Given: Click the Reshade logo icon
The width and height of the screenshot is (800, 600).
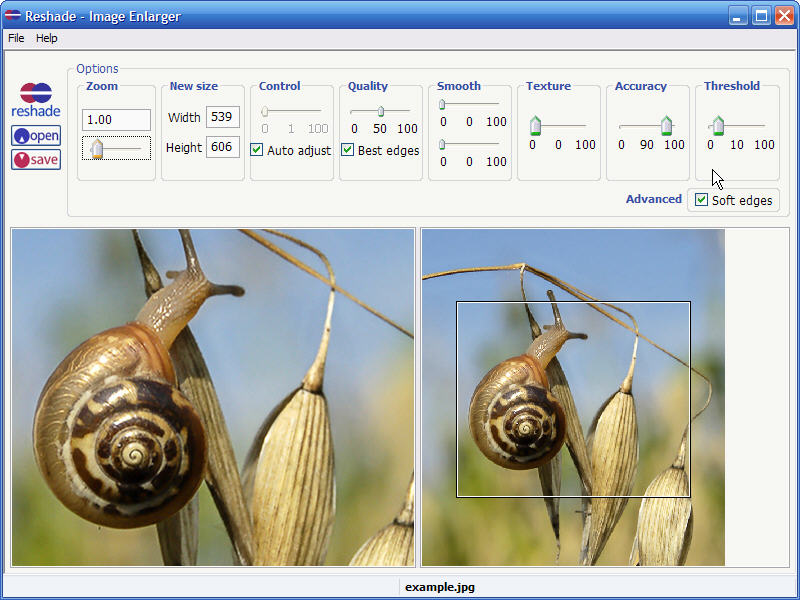Looking at the screenshot, I should point(36,93).
